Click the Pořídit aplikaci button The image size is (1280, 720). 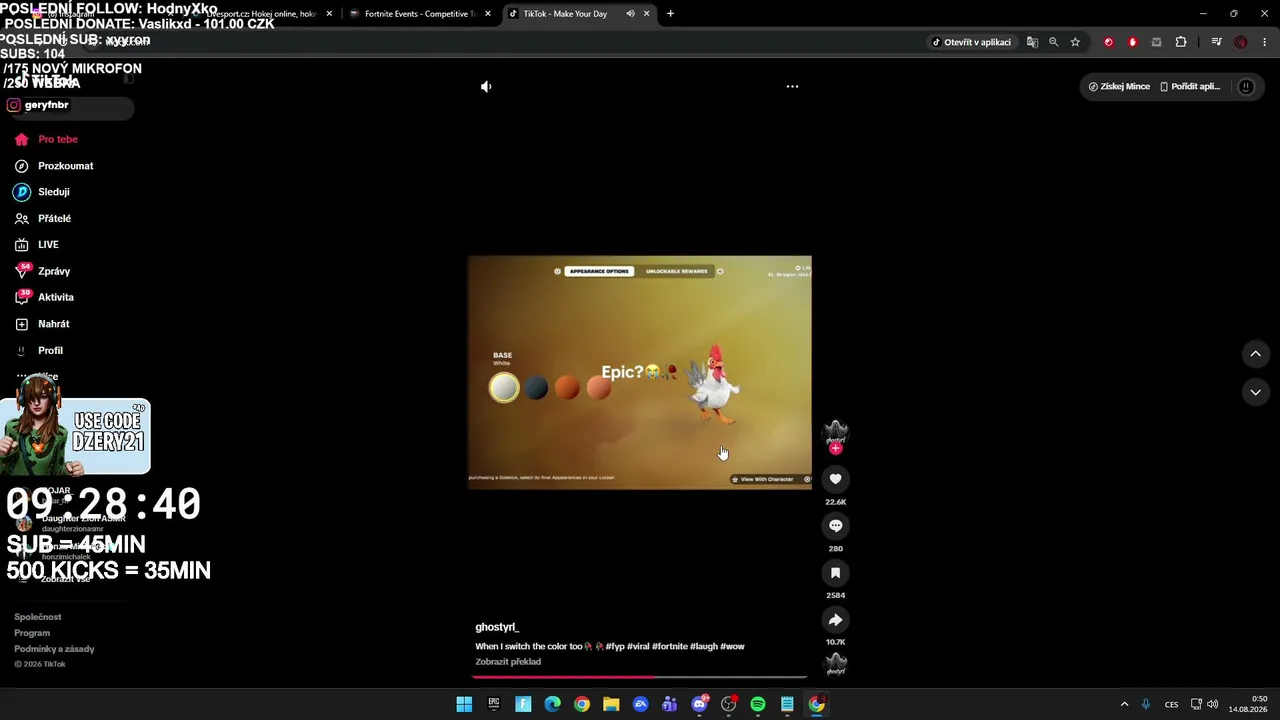[x=1190, y=87]
